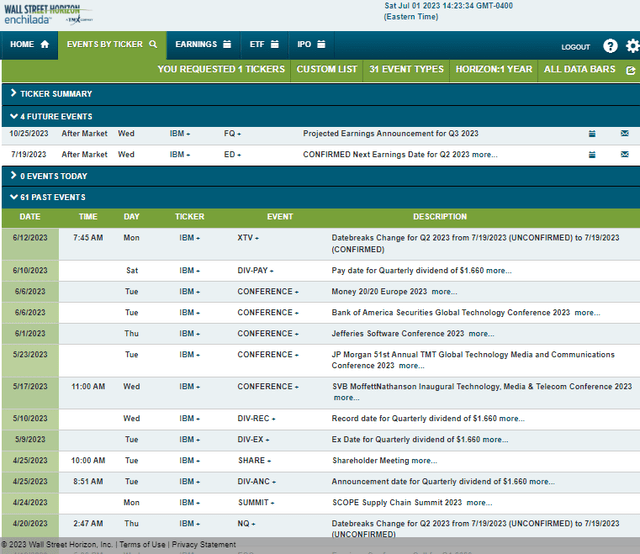Sort by the Date column header
This screenshot has width=640, height=554.
30,217
